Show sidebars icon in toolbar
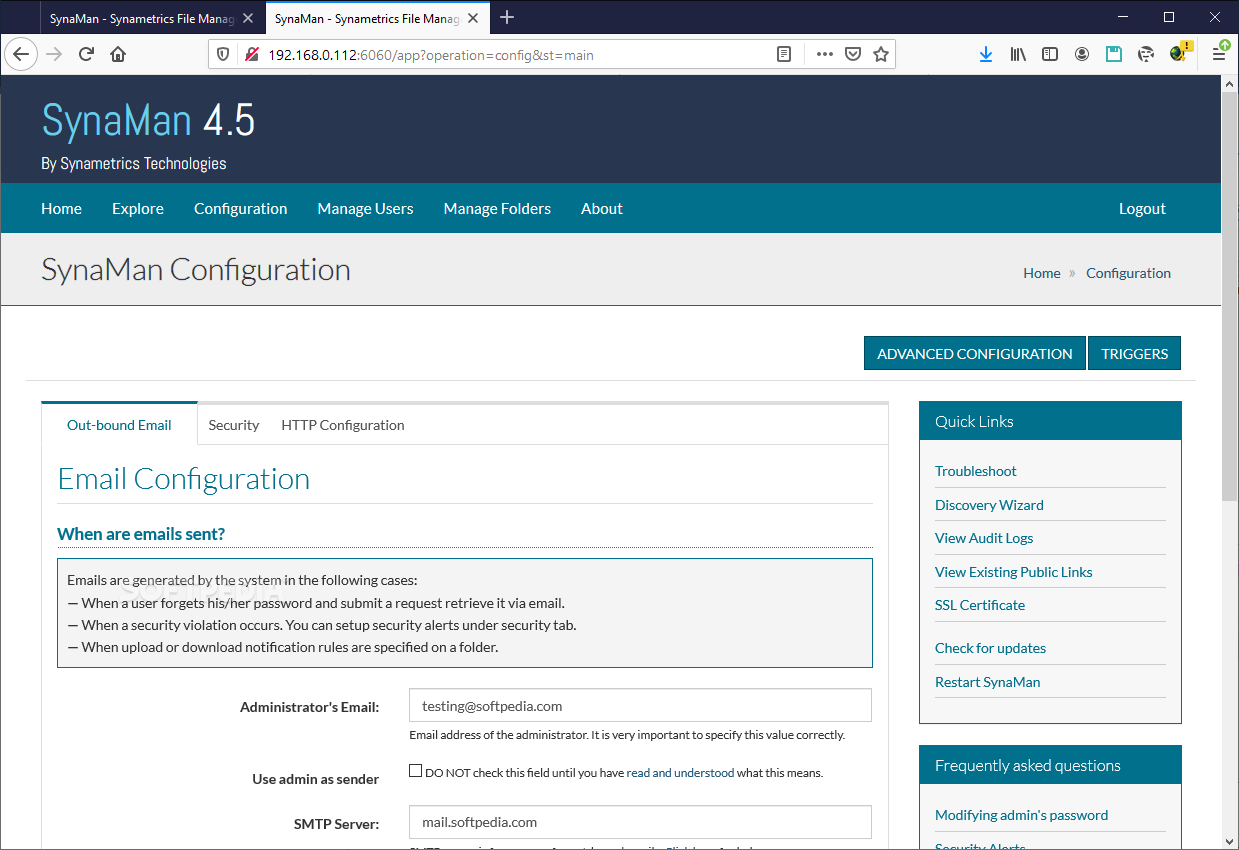This screenshot has height=850, width=1239. (x=1050, y=54)
